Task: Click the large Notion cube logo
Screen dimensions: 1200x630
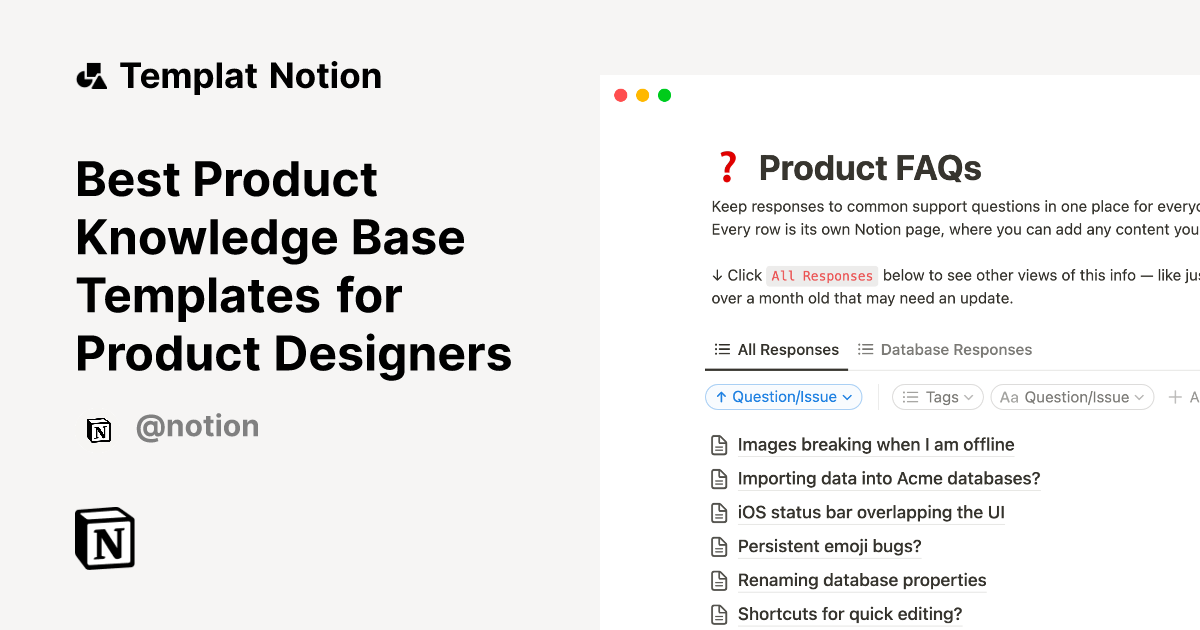Action: 105,539
